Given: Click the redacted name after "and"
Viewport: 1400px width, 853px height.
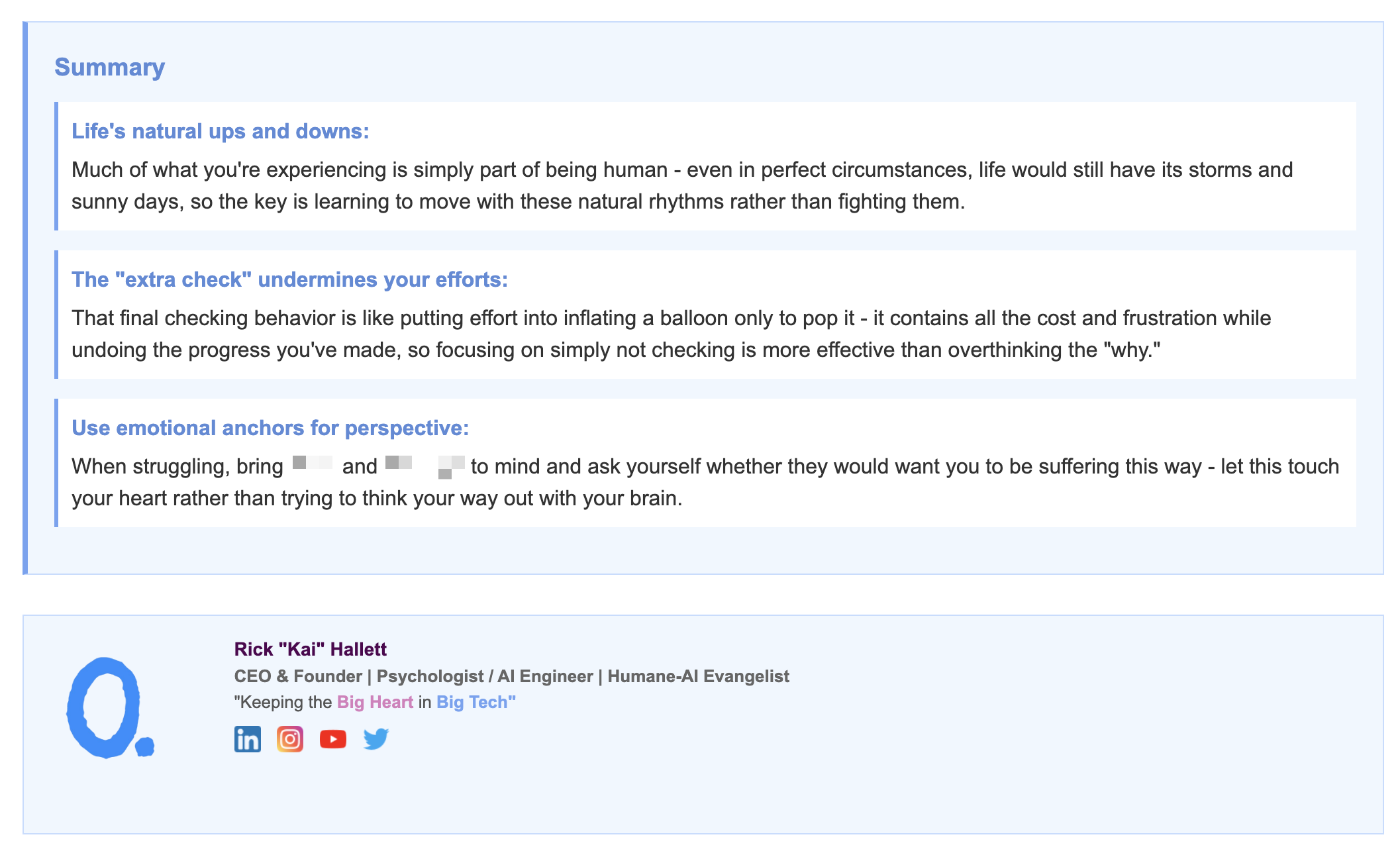Looking at the screenshot, I should (x=425, y=466).
